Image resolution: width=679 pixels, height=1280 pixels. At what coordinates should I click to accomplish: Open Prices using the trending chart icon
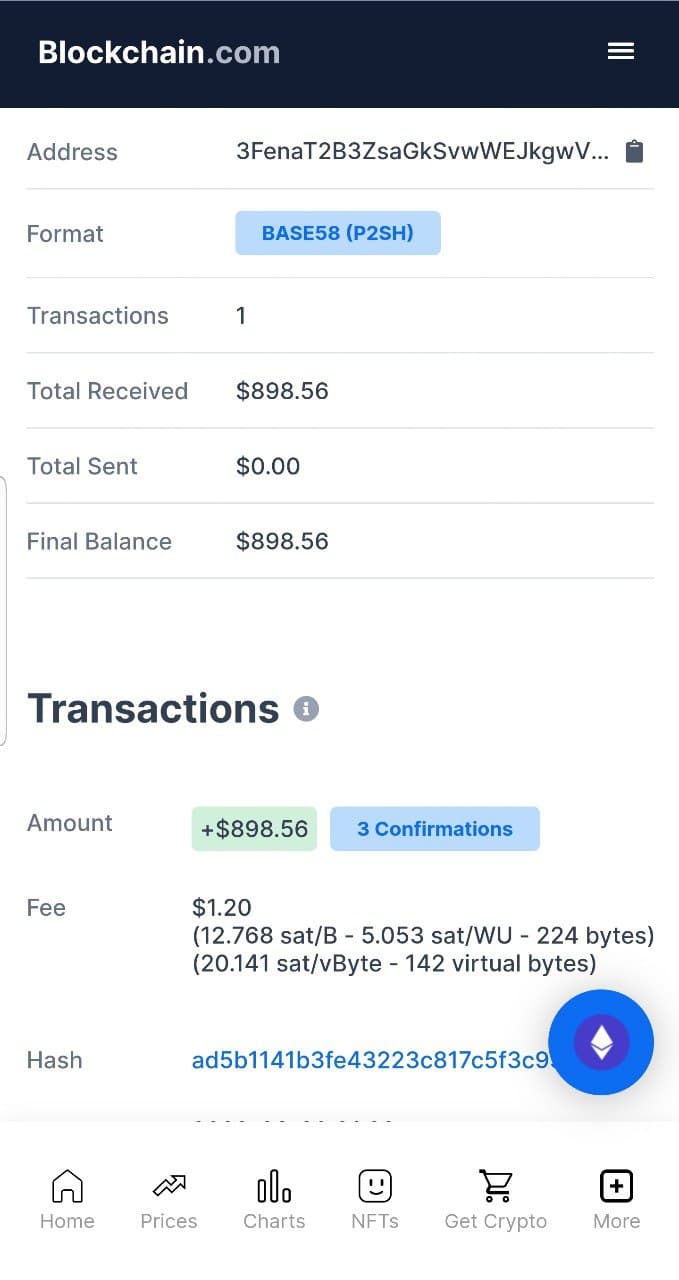pos(168,1196)
